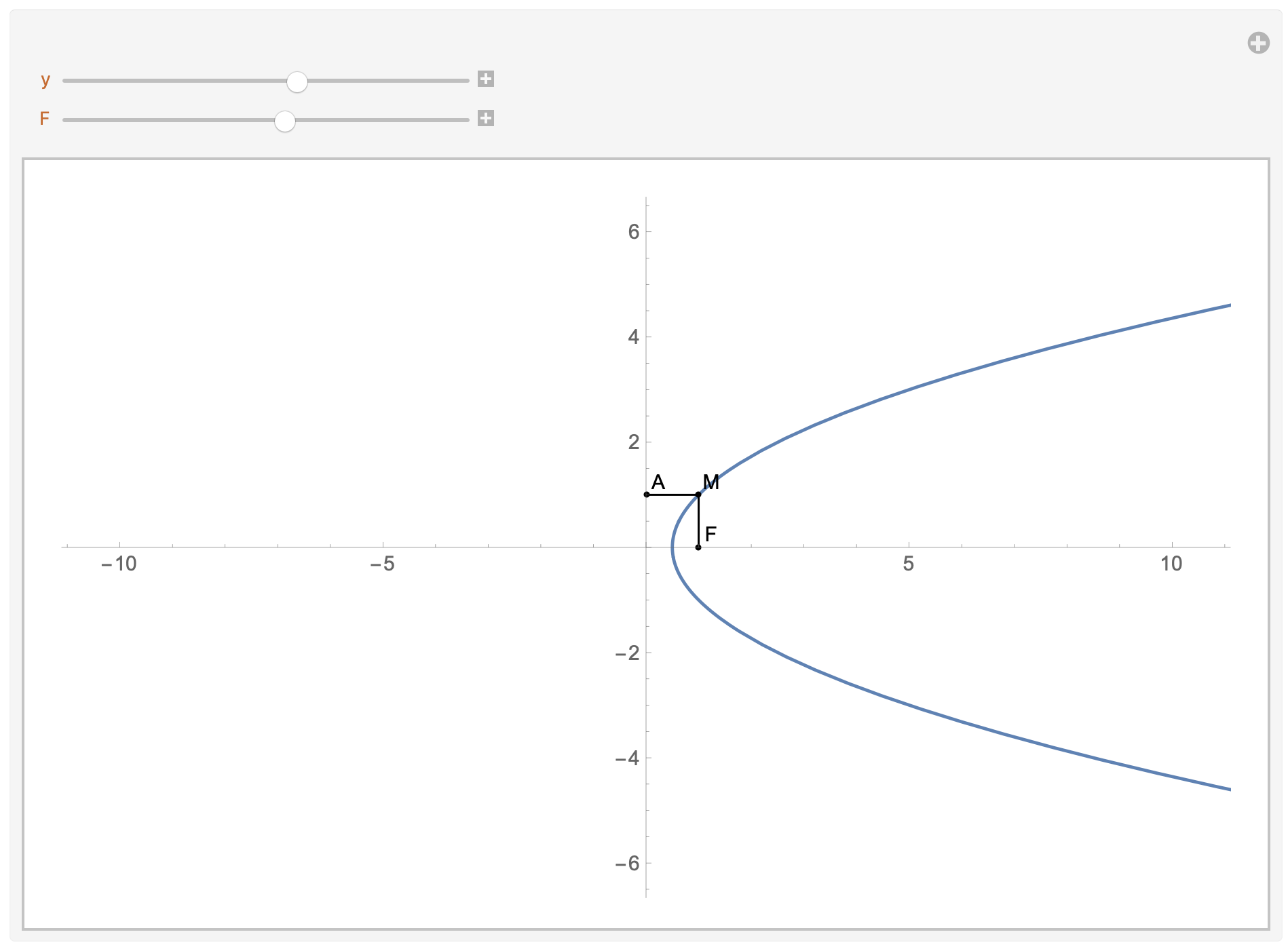Click the orange F slider label
The image size is (1288, 947).
pyautogui.click(x=45, y=120)
